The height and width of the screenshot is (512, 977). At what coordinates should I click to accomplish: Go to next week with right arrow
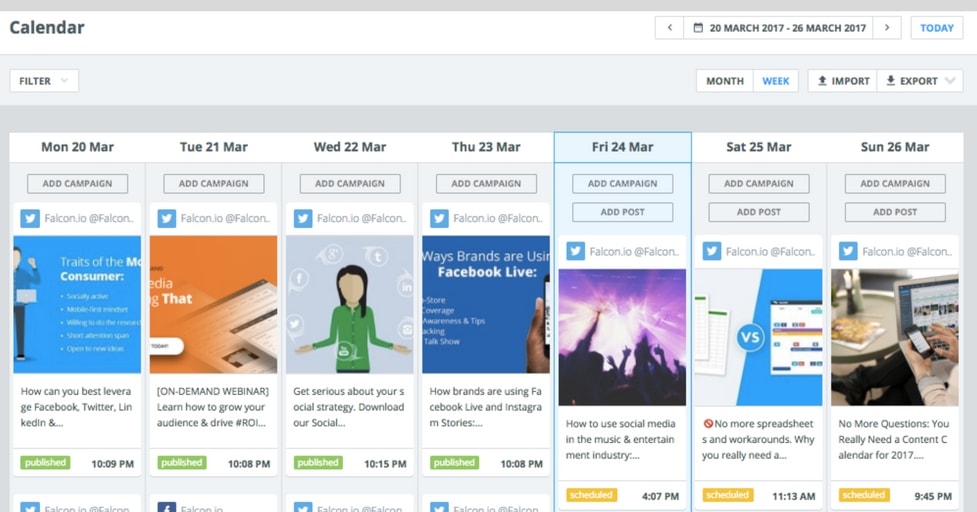(x=886, y=28)
